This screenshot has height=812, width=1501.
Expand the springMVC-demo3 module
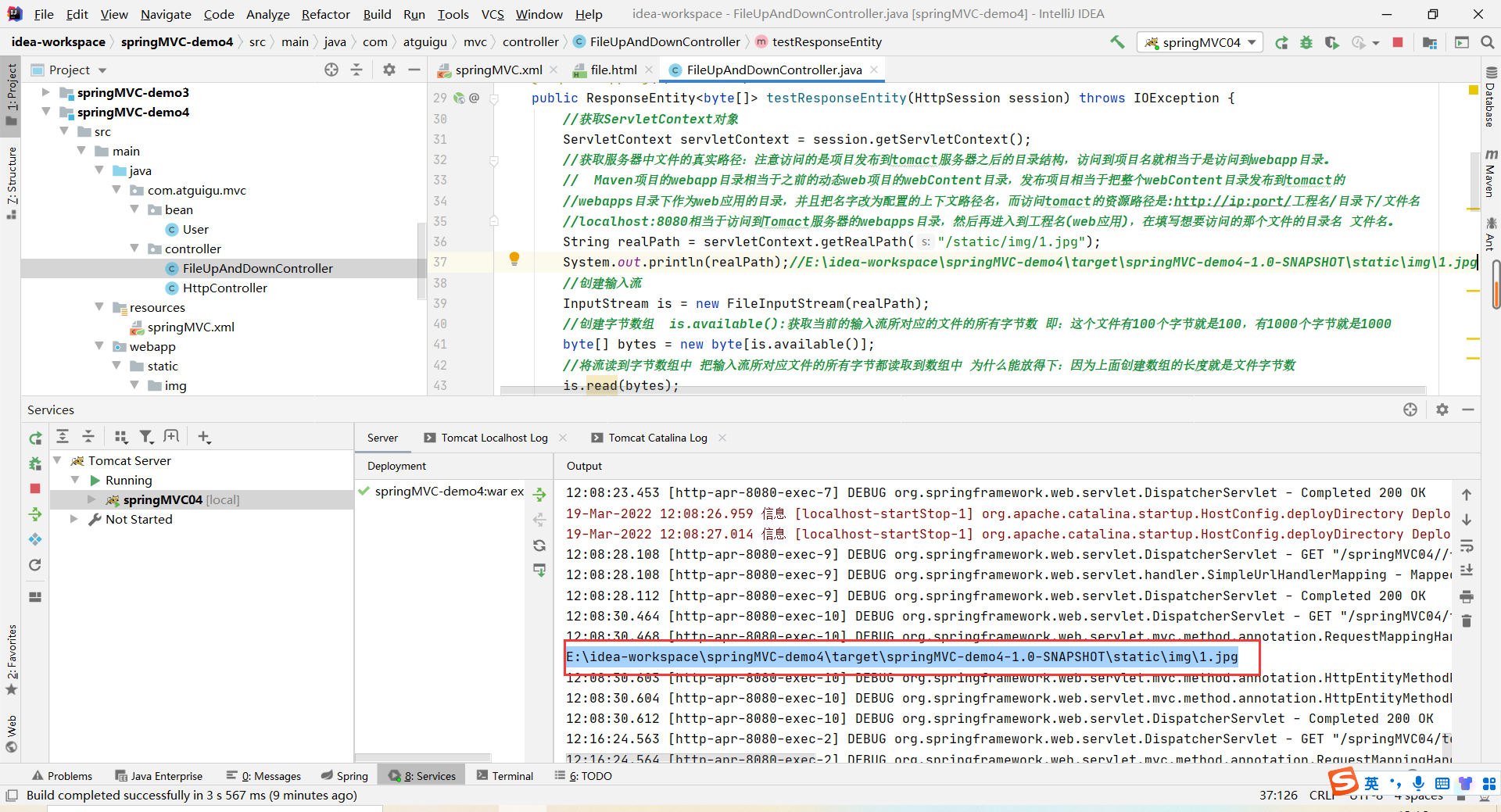coord(46,92)
